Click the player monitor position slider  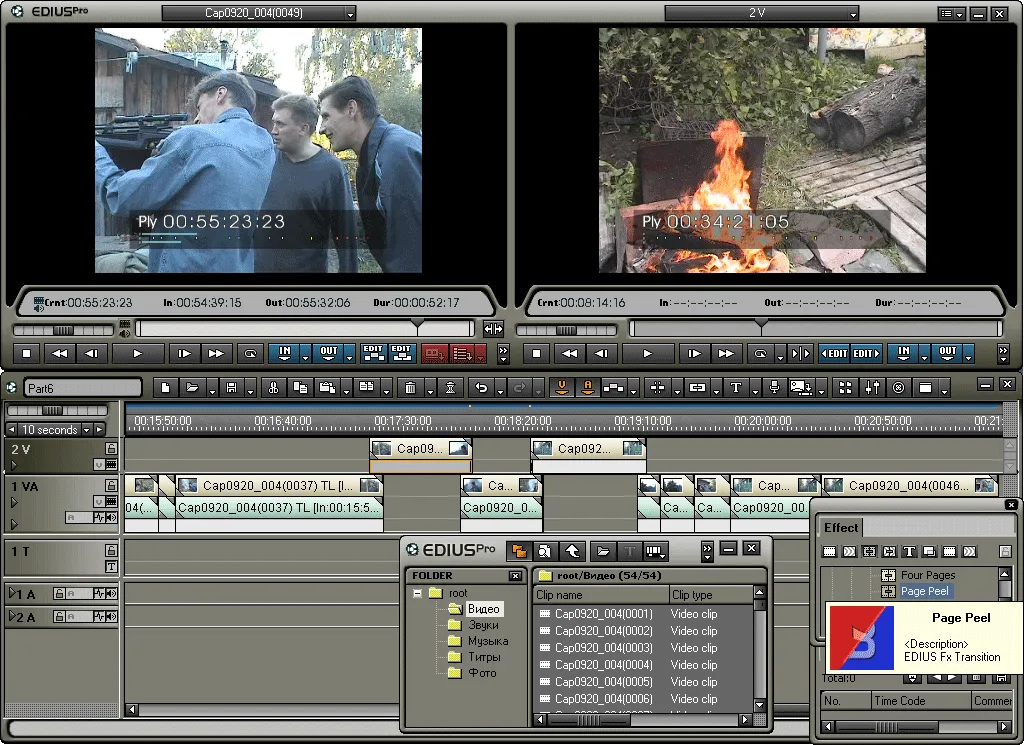304,328
